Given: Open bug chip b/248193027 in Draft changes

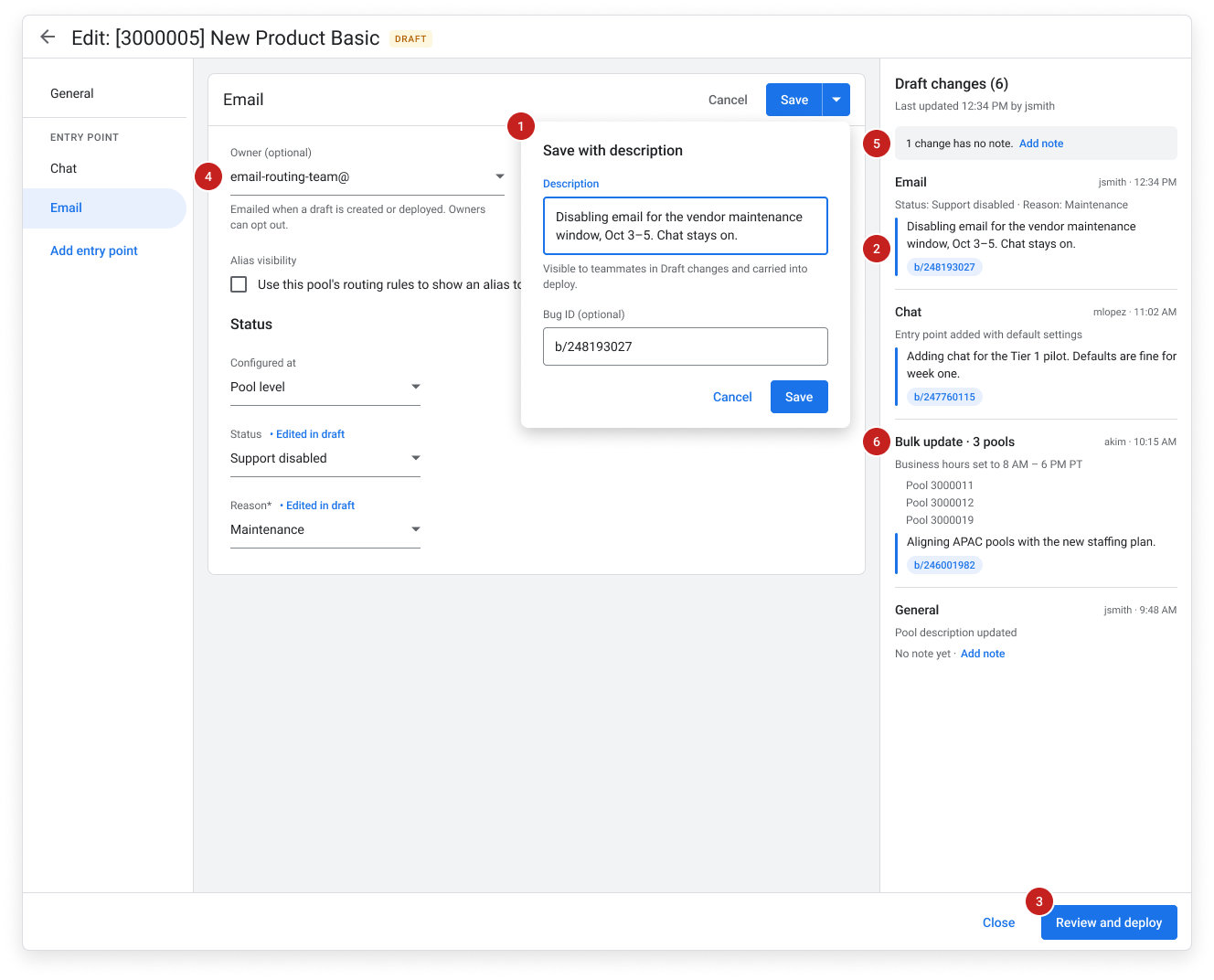Looking at the screenshot, I should [944, 267].
